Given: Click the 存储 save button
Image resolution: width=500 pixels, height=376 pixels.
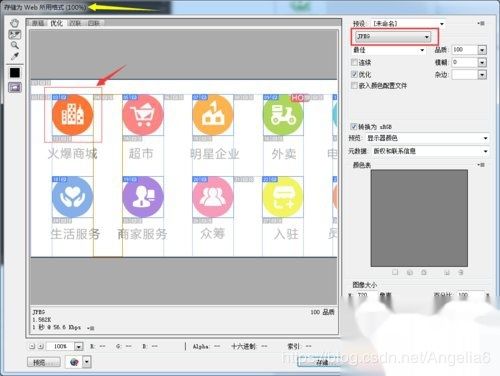Looking at the screenshot, I should [319, 363].
